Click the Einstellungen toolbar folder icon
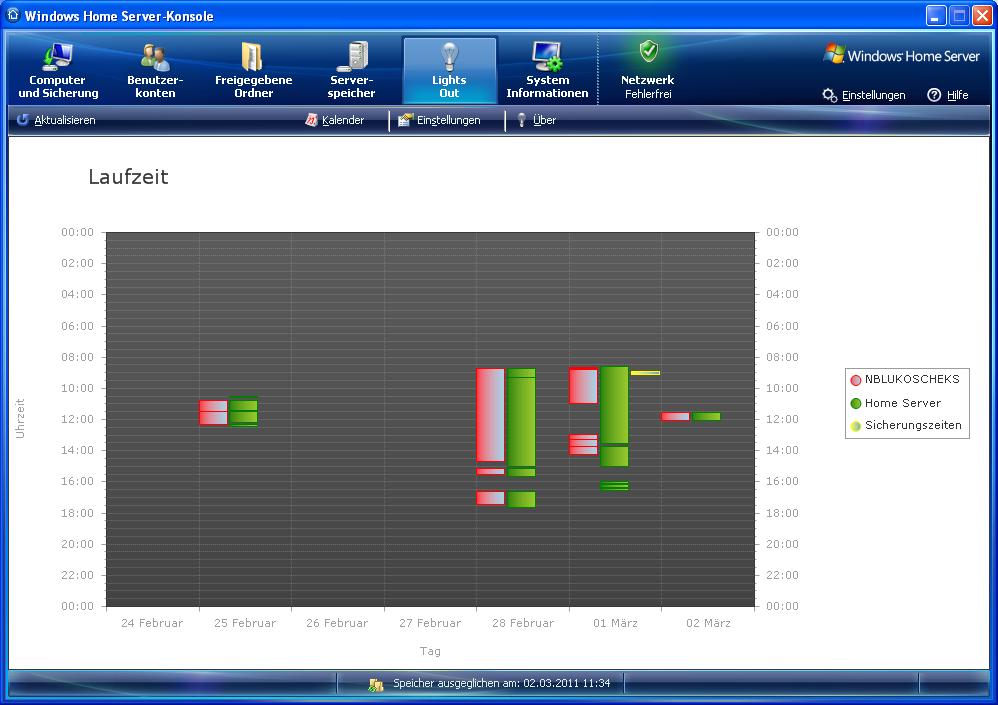This screenshot has height=705, width=998. pos(405,120)
